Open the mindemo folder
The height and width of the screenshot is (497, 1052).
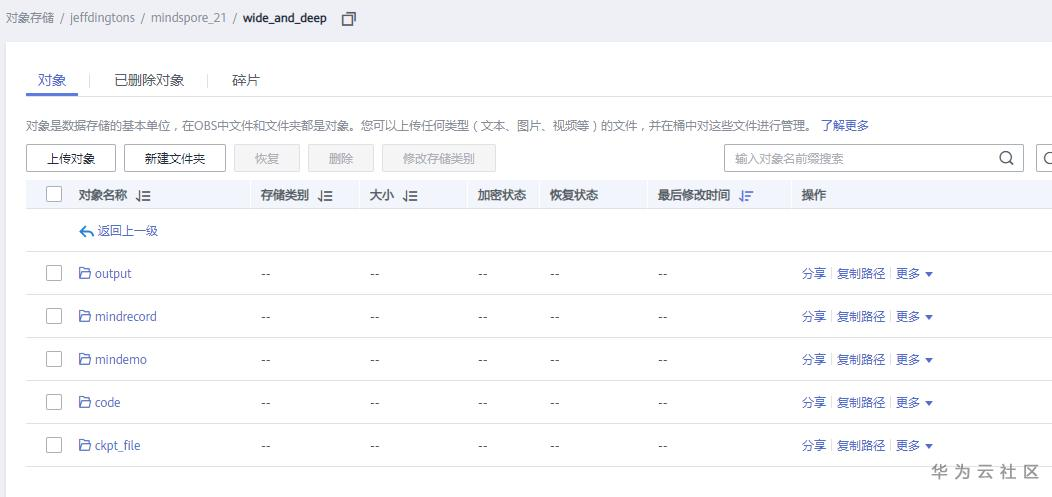tap(121, 360)
